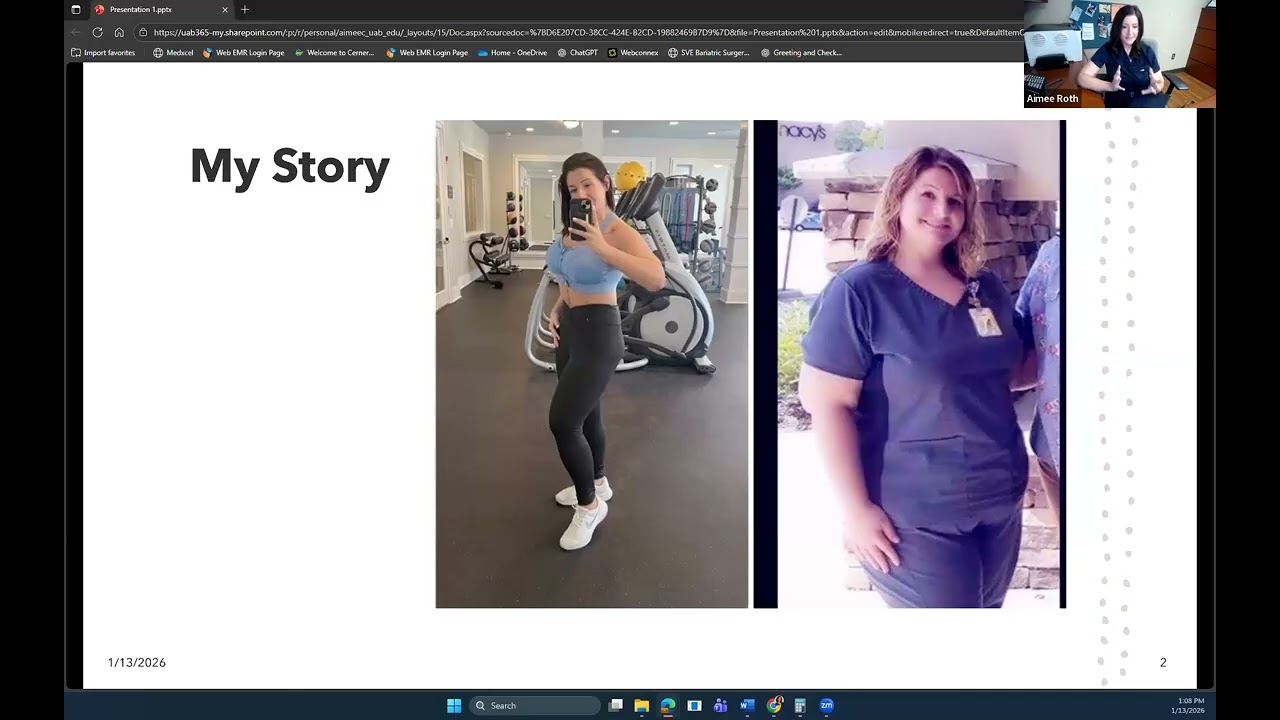Open Google Chrome from the taskbar
The height and width of the screenshot is (720, 1280).
774,705
